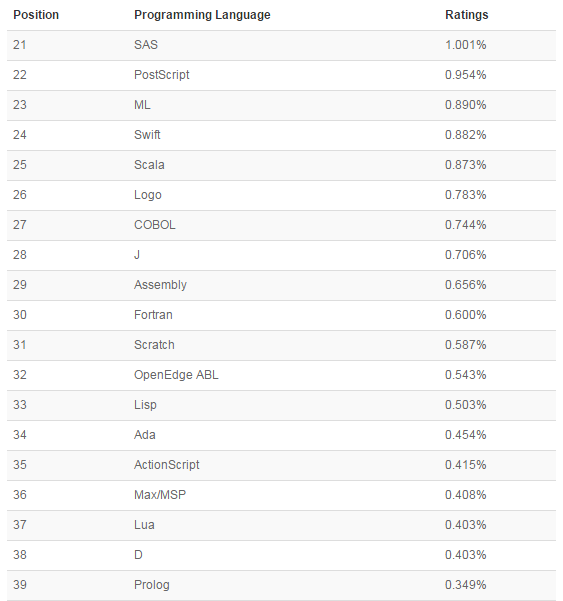The image size is (563, 601).
Task: Click the 0.600% rating for Fortran
Action: (465, 315)
